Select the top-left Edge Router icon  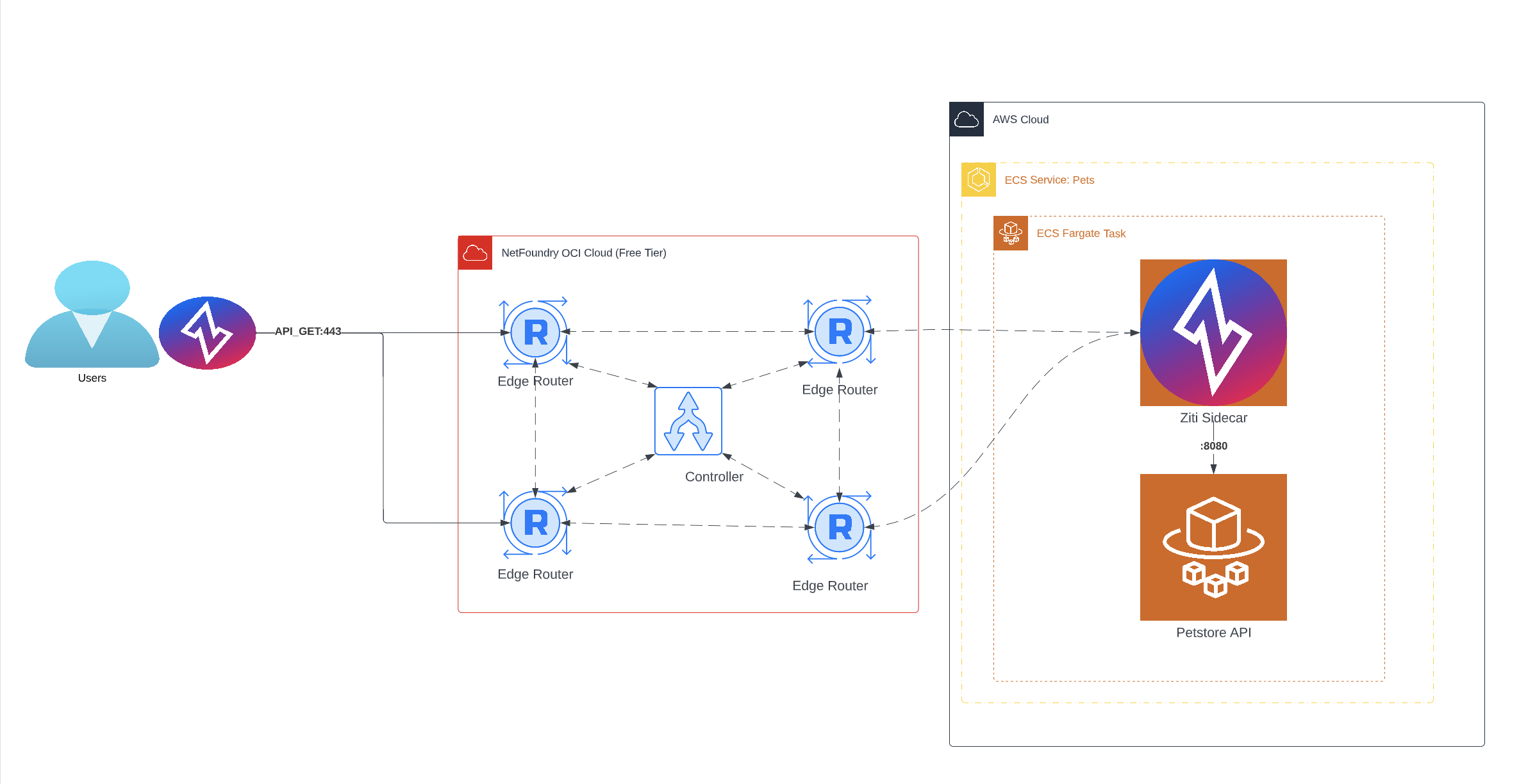tap(535, 332)
